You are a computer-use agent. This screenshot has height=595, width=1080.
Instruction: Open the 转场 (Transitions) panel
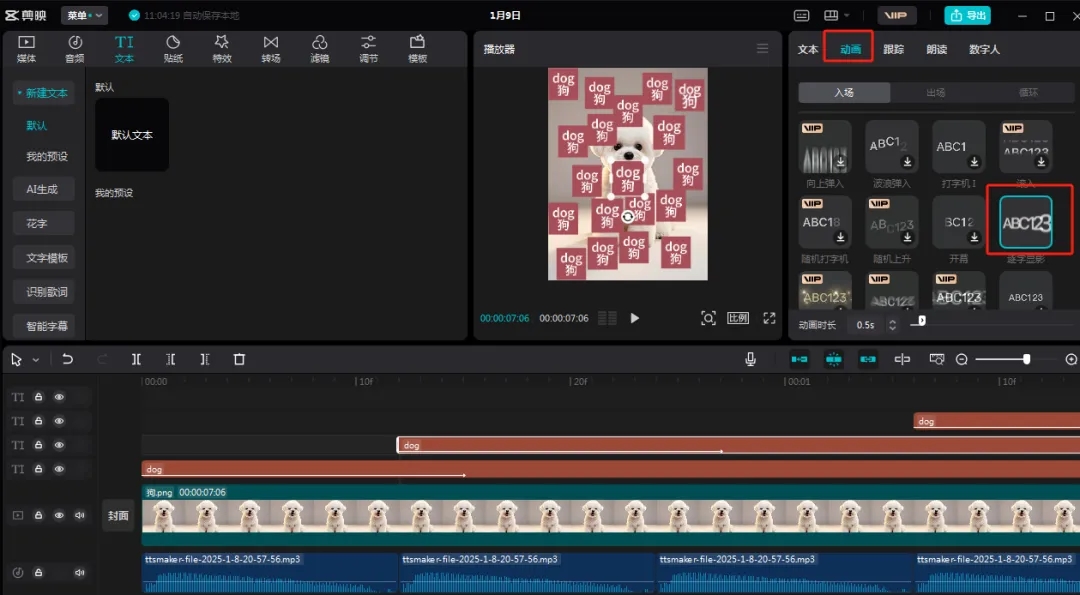[271, 47]
